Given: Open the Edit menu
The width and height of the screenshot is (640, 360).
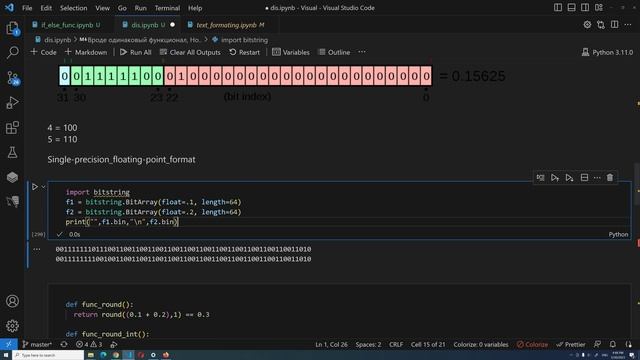Looking at the screenshot, I should [x=46, y=8].
